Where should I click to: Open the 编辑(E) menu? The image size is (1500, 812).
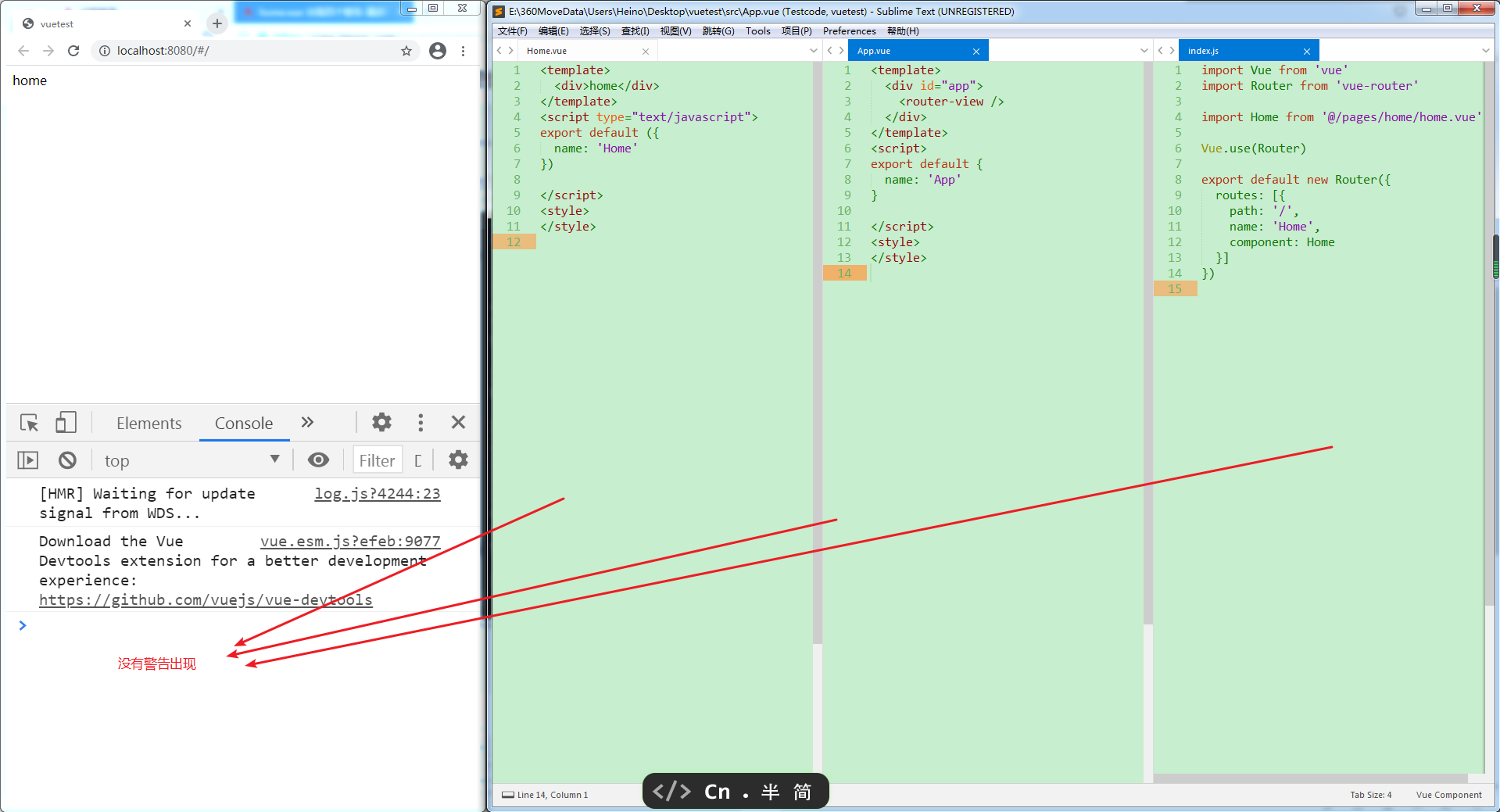tap(553, 31)
